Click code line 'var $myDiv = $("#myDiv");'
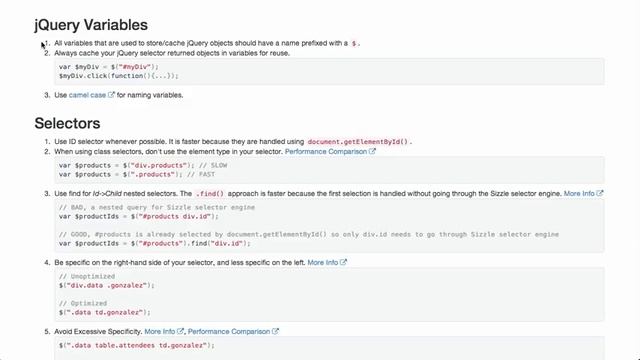 109,67
